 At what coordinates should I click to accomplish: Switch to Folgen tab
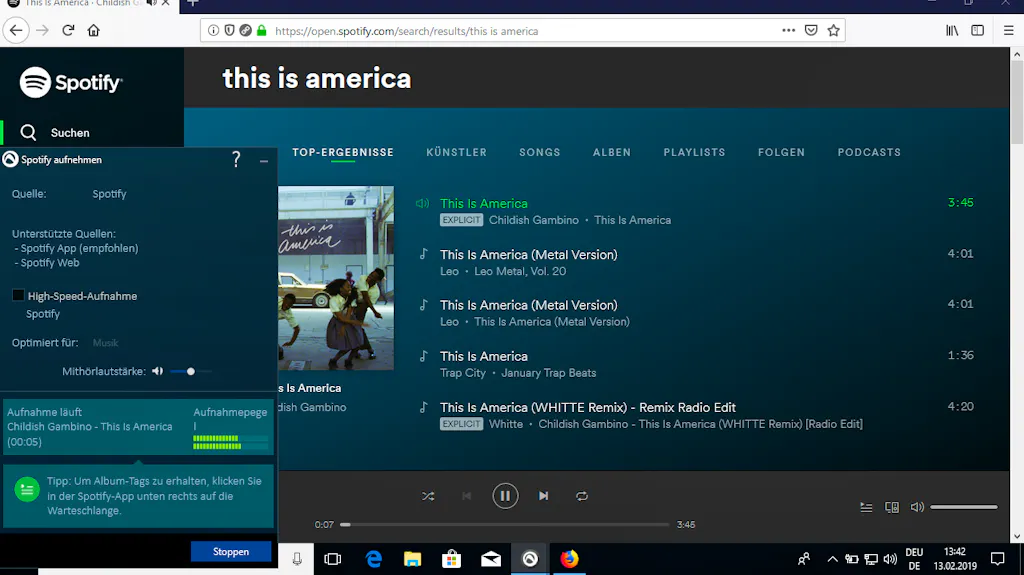[x=781, y=152]
